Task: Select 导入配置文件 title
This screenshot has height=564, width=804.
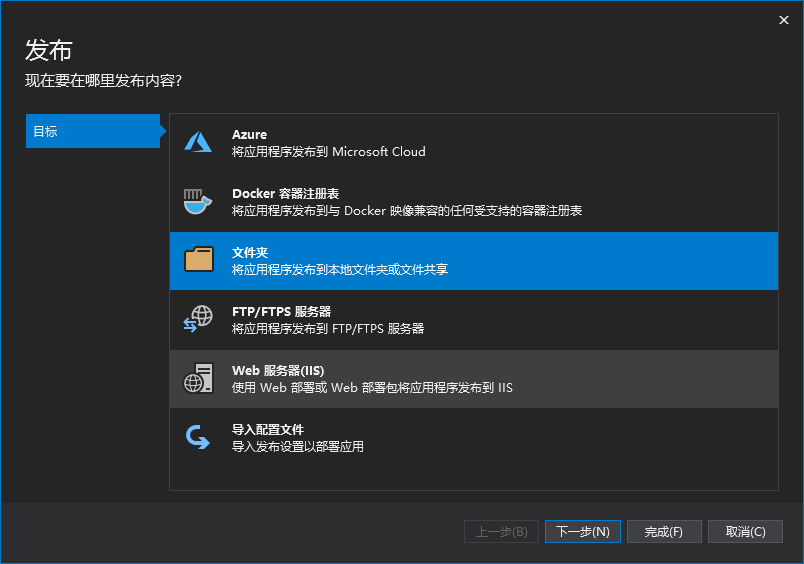Action: tap(268, 430)
